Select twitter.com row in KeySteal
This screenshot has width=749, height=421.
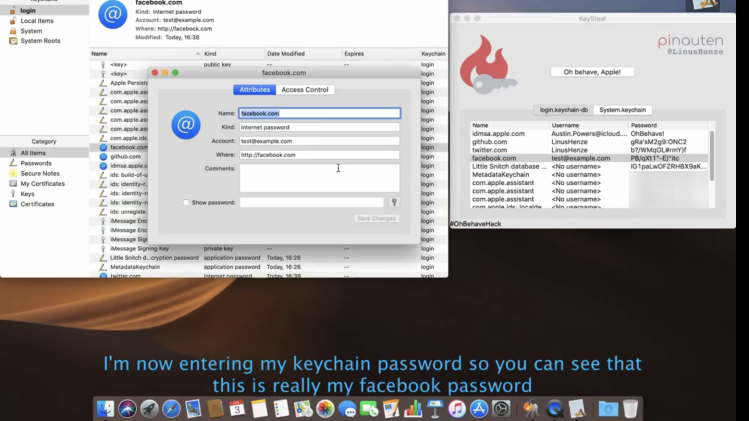point(589,150)
